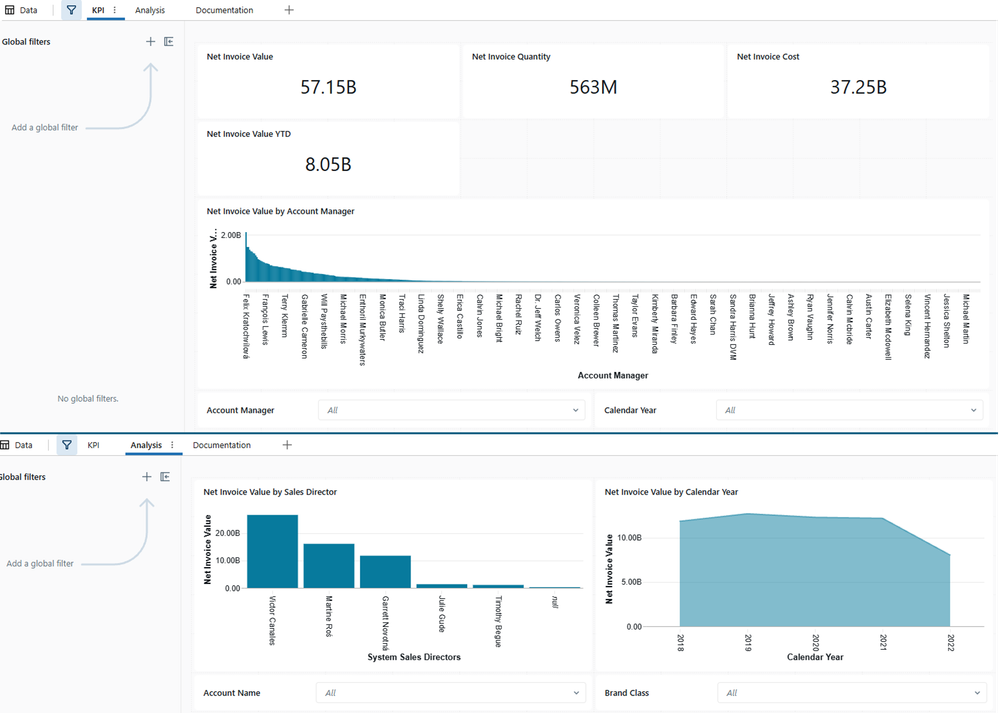Image resolution: width=999 pixels, height=713 pixels.
Task: Click axis label 'Linda Dominguez'
Action: point(421,324)
